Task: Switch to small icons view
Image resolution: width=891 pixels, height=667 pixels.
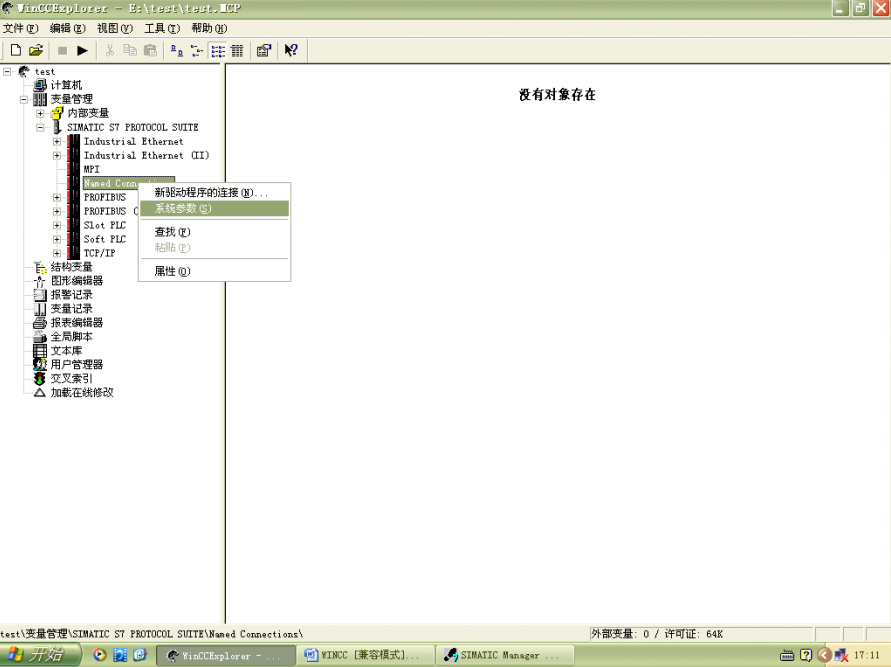Action: [197, 51]
